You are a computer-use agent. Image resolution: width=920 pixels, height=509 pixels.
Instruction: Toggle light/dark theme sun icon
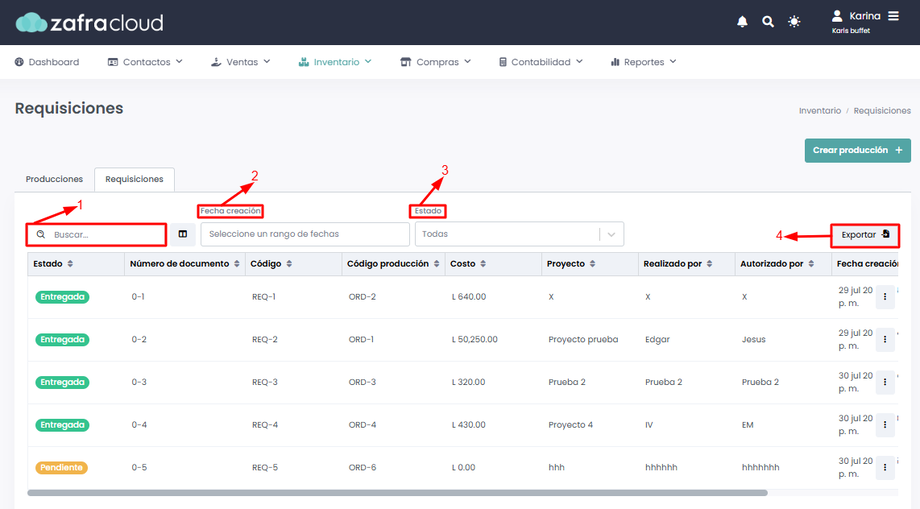pyautogui.click(x=794, y=22)
